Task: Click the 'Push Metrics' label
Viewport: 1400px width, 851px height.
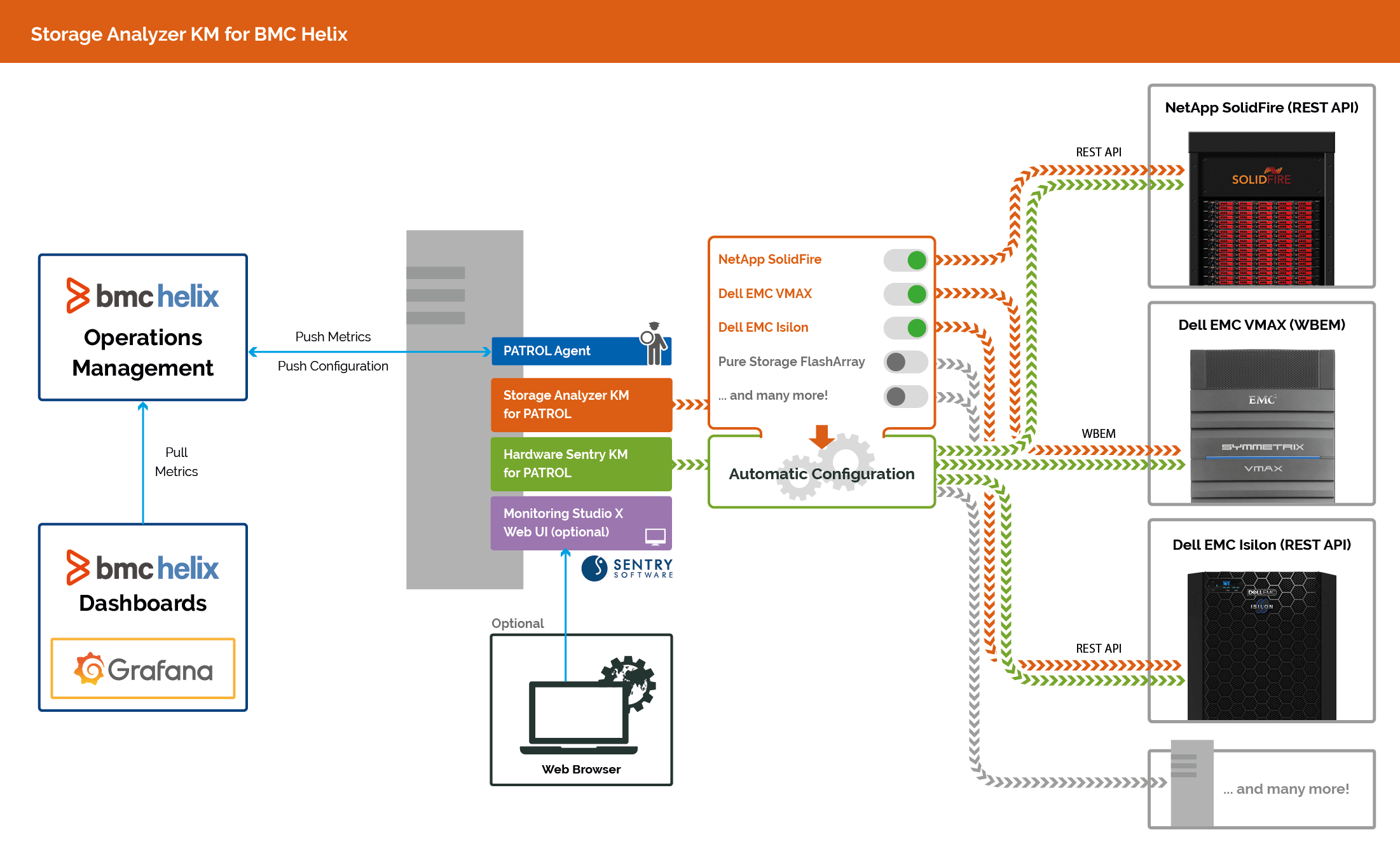Action: [x=333, y=337]
